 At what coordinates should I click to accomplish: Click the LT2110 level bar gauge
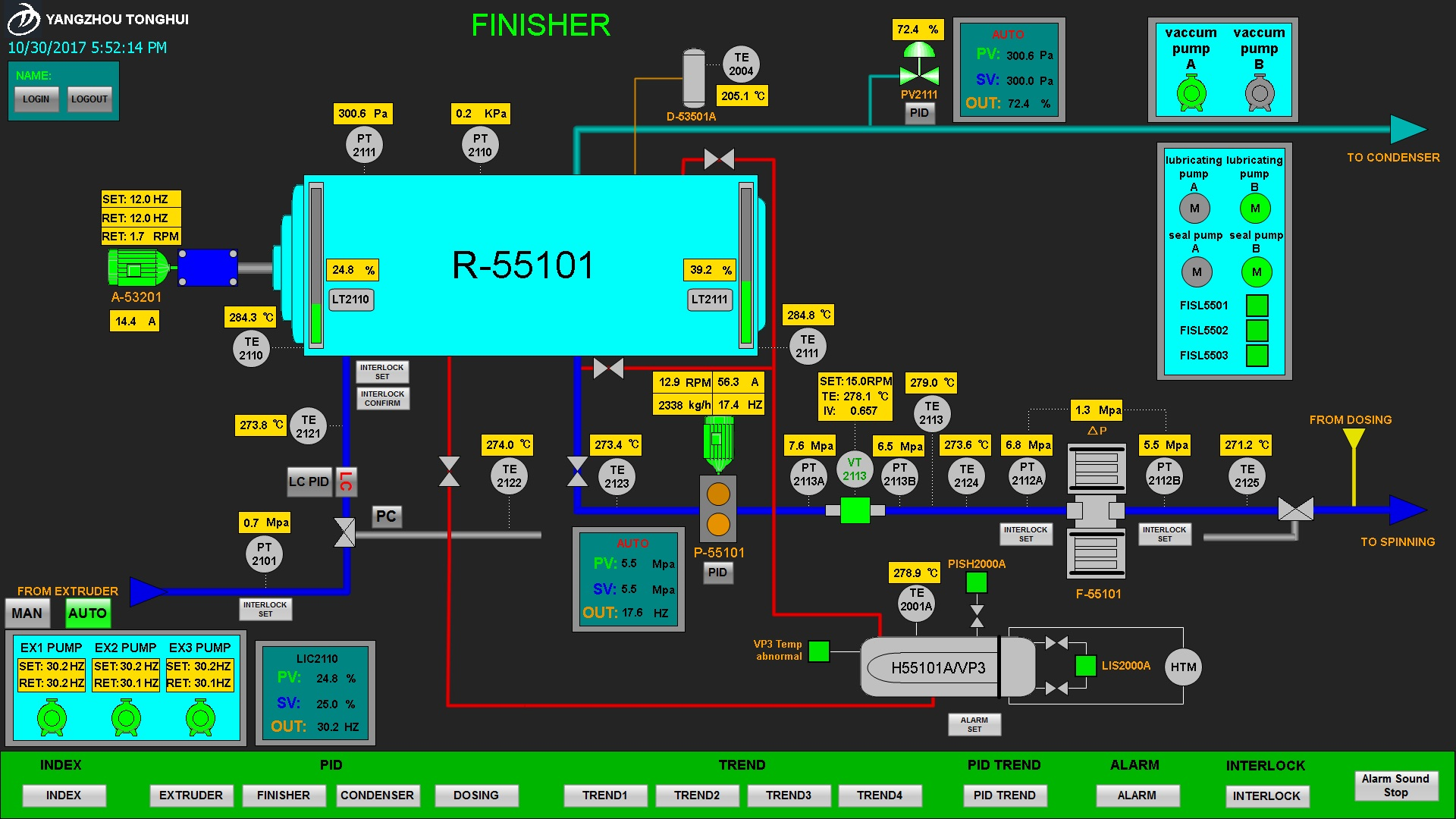316,265
